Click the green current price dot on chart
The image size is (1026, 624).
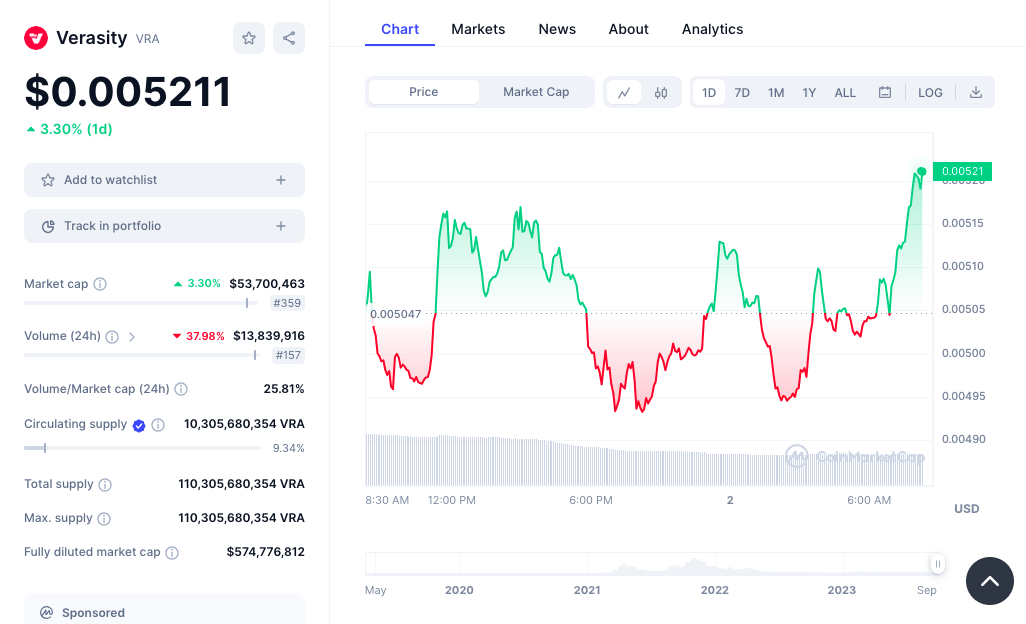(921, 171)
